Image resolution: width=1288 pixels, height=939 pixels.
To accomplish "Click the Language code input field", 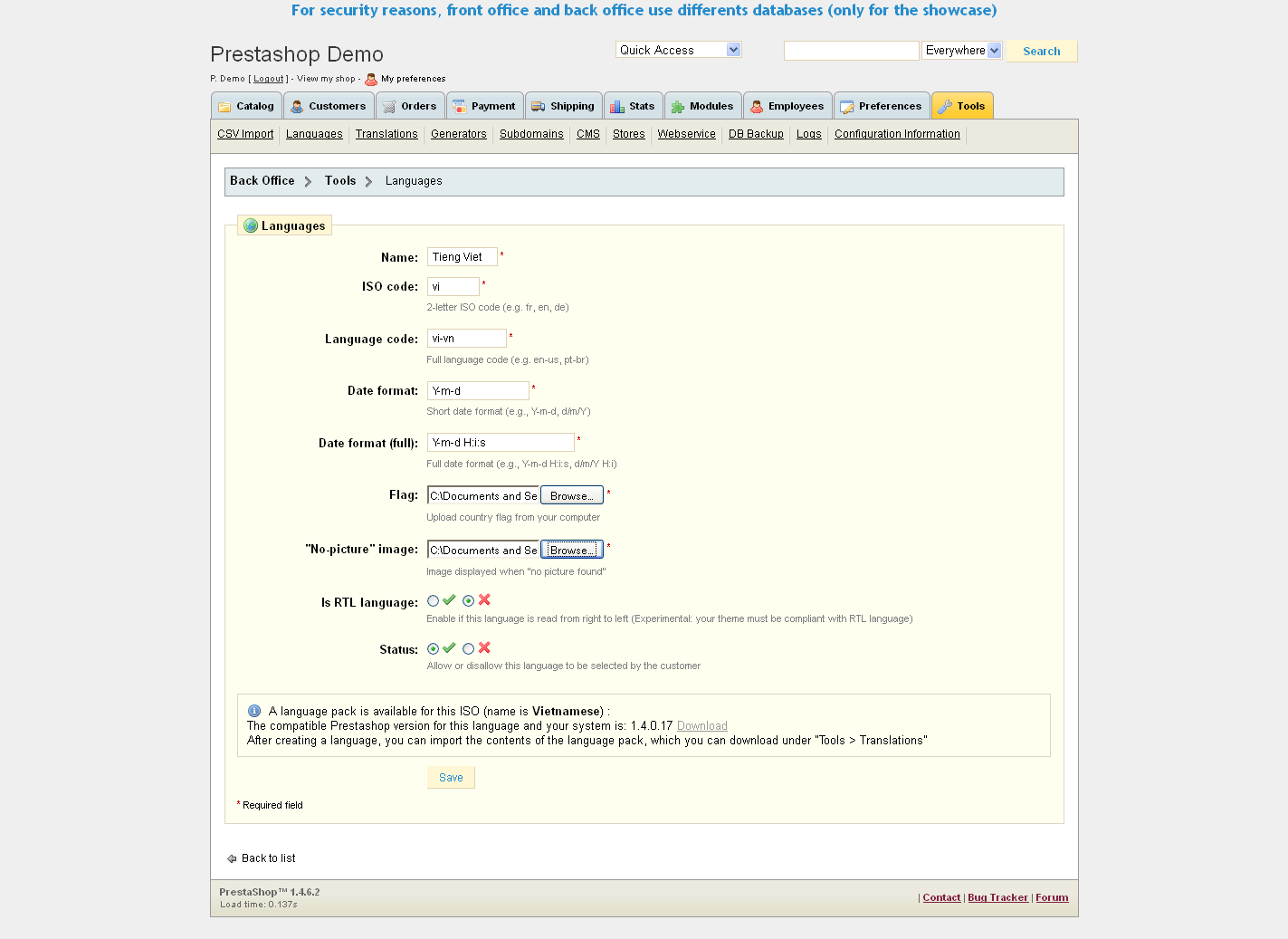I will tap(466, 339).
